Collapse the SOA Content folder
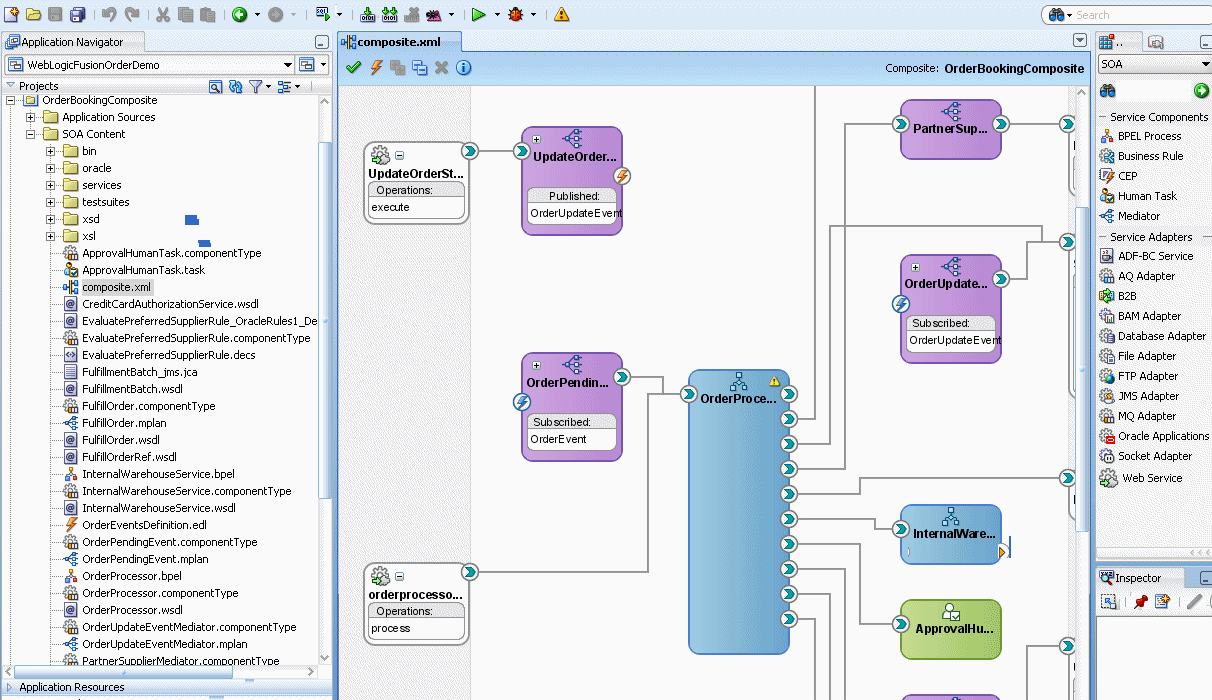Screen dimensions: 1212x700 [31, 134]
